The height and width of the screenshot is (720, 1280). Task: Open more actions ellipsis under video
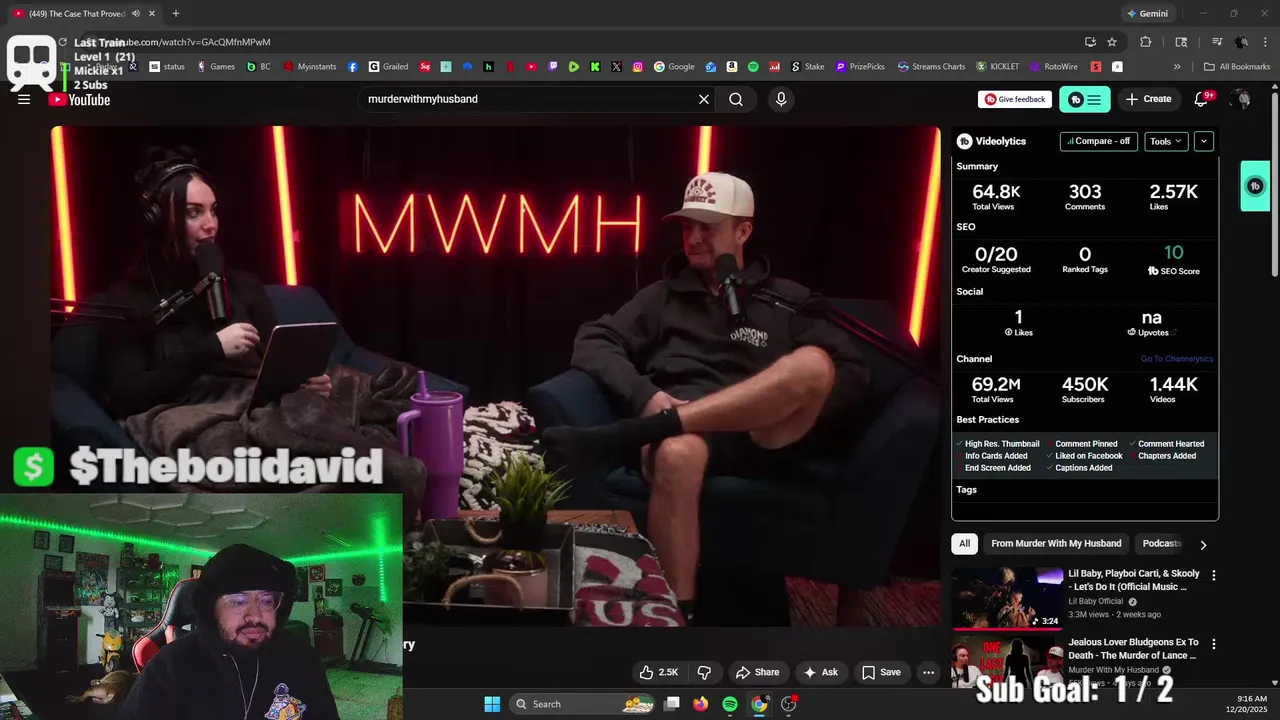pyautogui.click(x=928, y=672)
